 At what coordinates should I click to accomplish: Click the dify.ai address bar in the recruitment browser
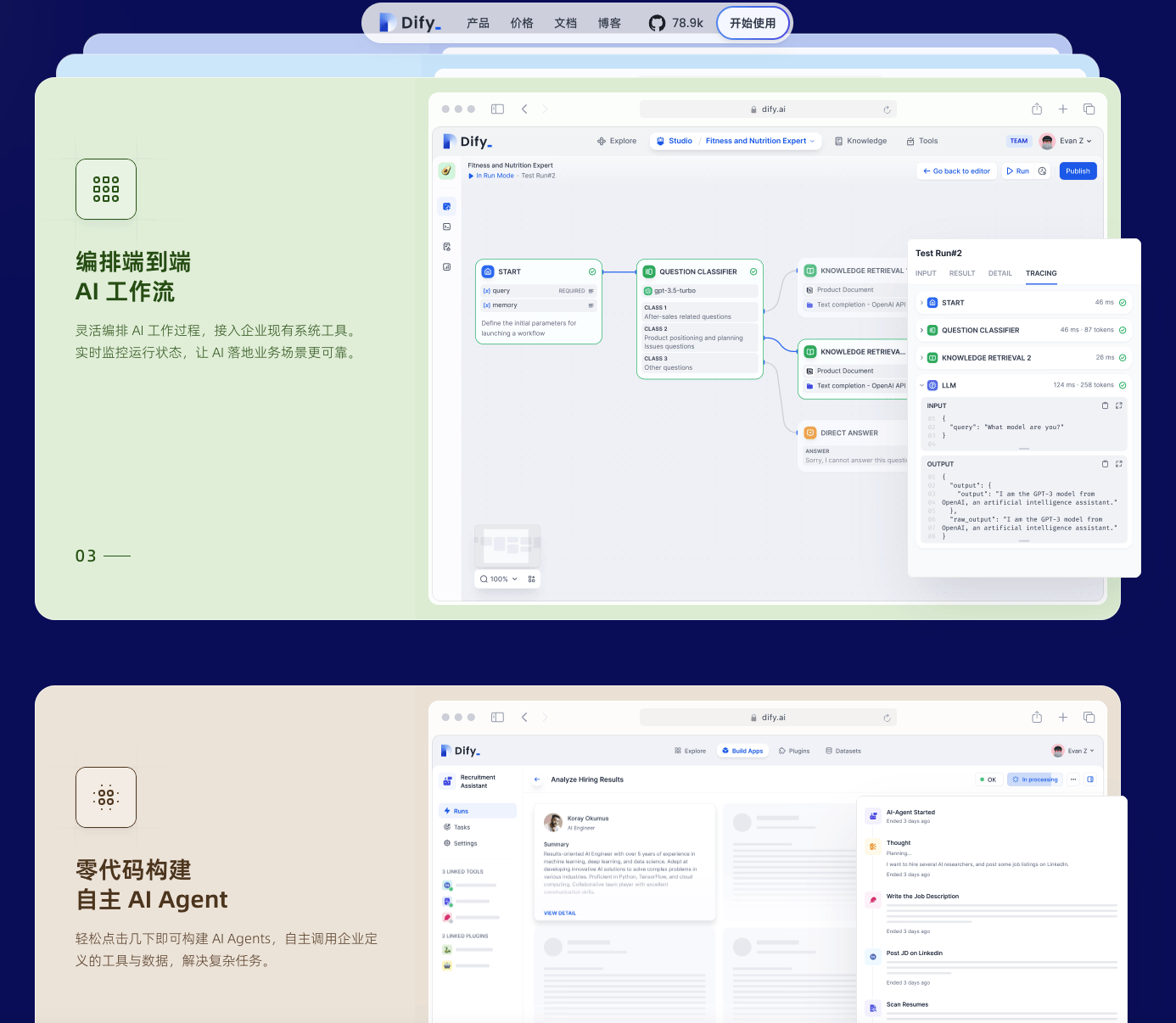pyautogui.click(x=768, y=718)
